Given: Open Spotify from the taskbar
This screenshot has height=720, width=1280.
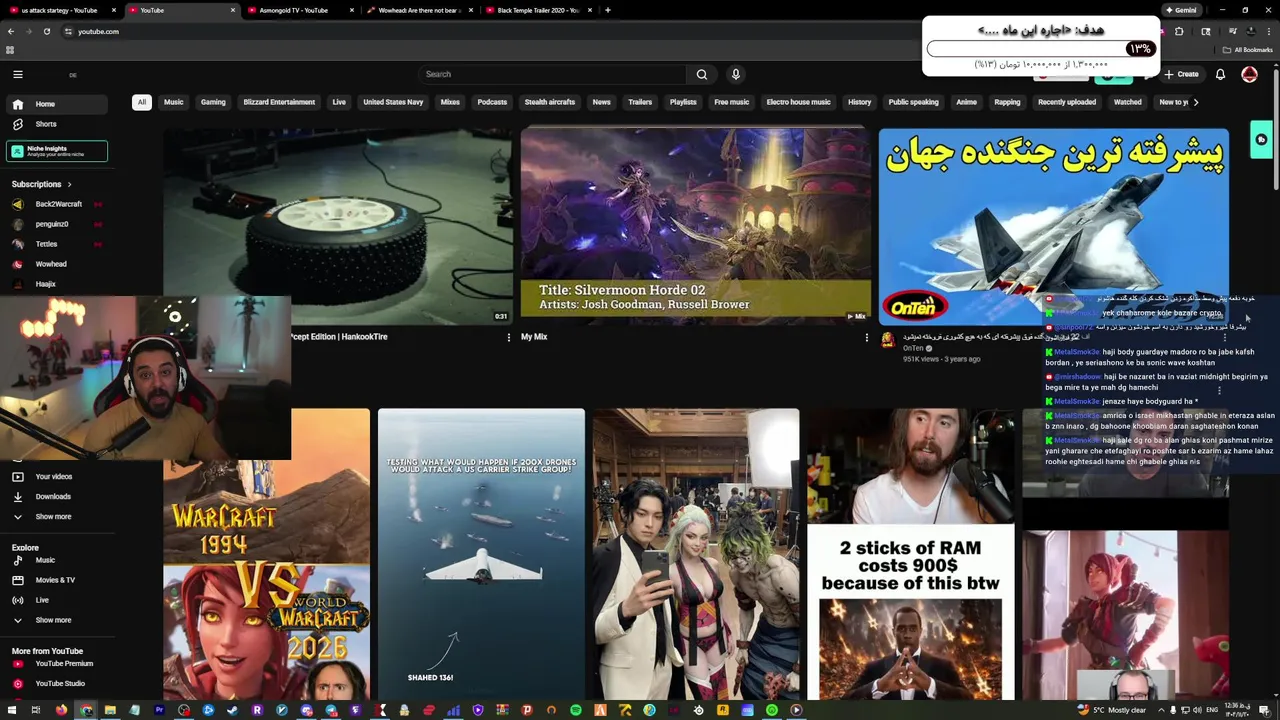Looking at the screenshot, I should [x=576, y=710].
